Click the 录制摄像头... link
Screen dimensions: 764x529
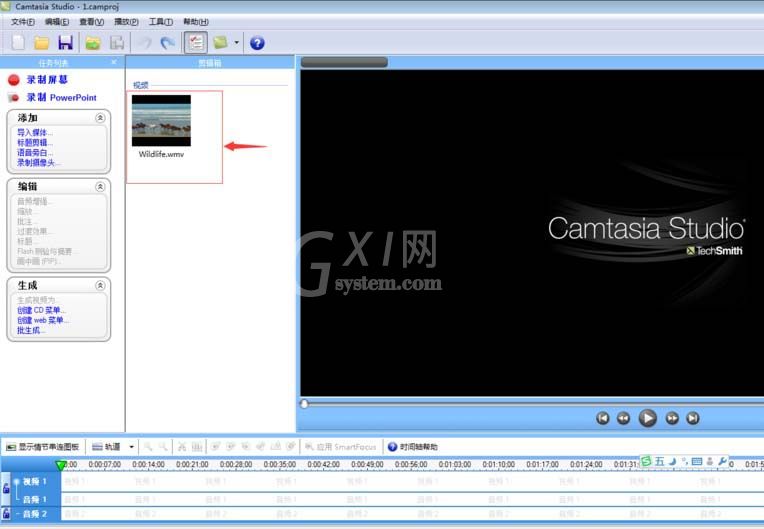39,163
